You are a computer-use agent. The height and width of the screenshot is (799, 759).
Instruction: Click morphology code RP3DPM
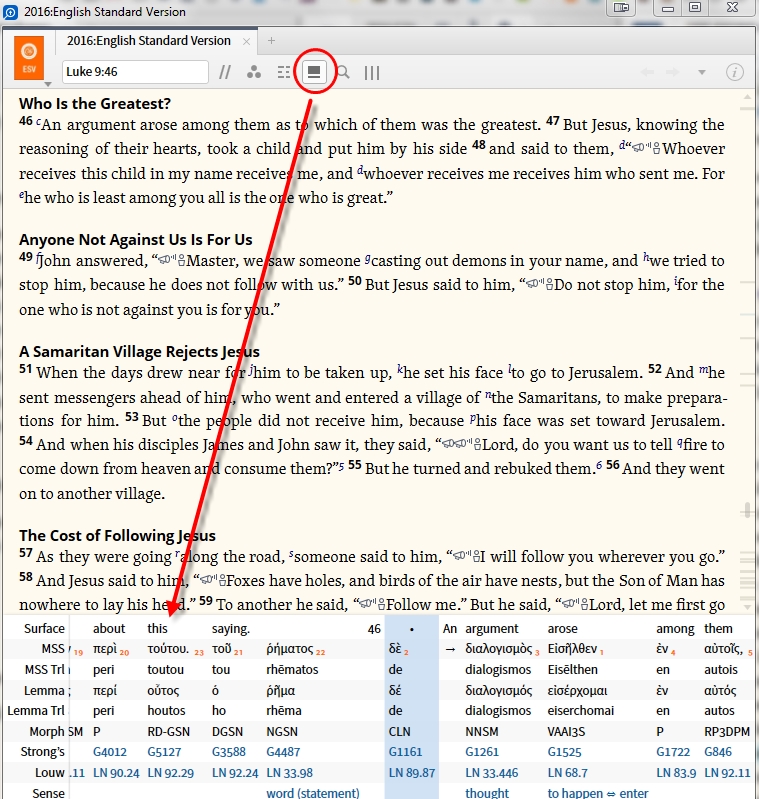(x=727, y=731)
